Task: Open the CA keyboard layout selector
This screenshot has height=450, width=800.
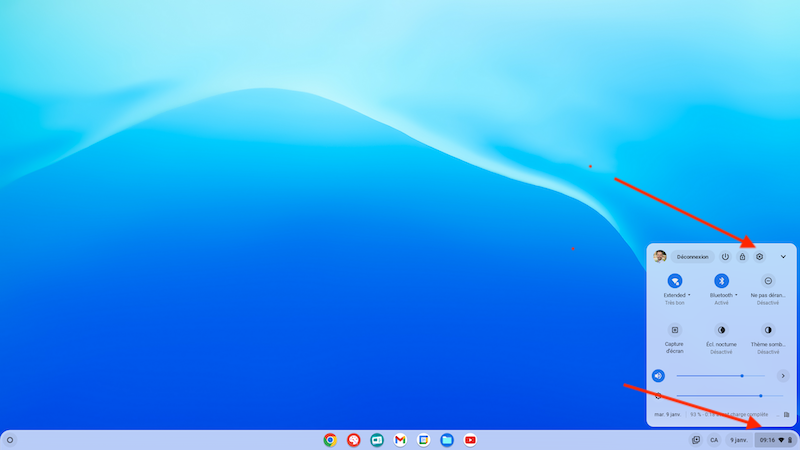Action: [x=714, y=440]
